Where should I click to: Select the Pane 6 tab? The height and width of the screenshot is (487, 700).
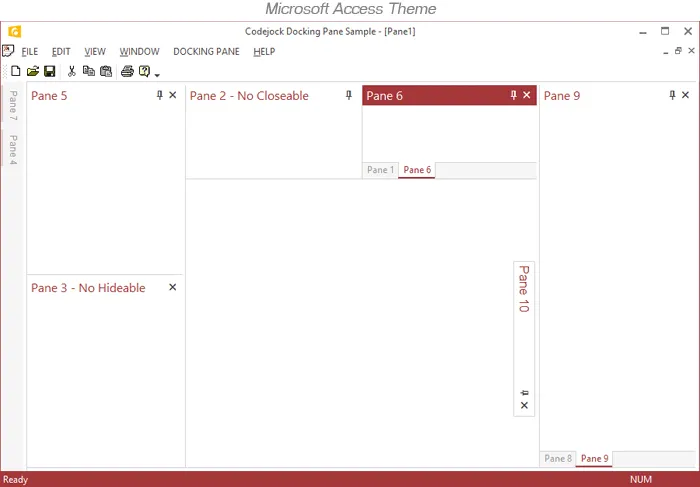tap(417, 170)
